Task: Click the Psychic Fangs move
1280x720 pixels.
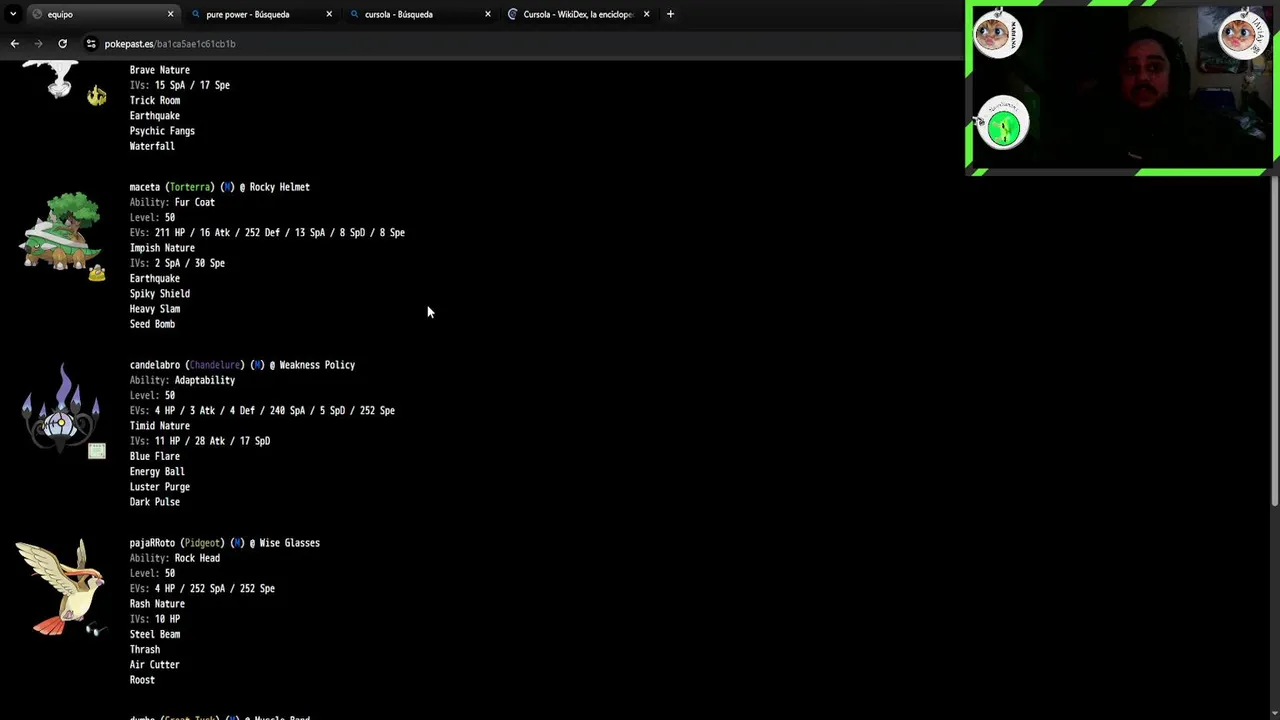Action: coord(162,131)
